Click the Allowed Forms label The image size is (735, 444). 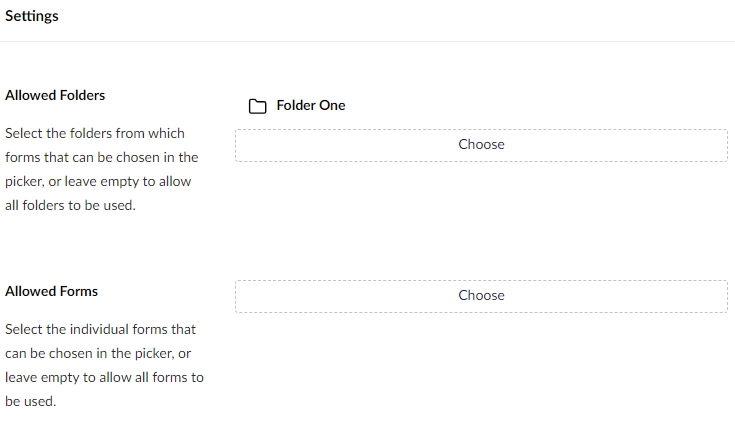point(51,291)
